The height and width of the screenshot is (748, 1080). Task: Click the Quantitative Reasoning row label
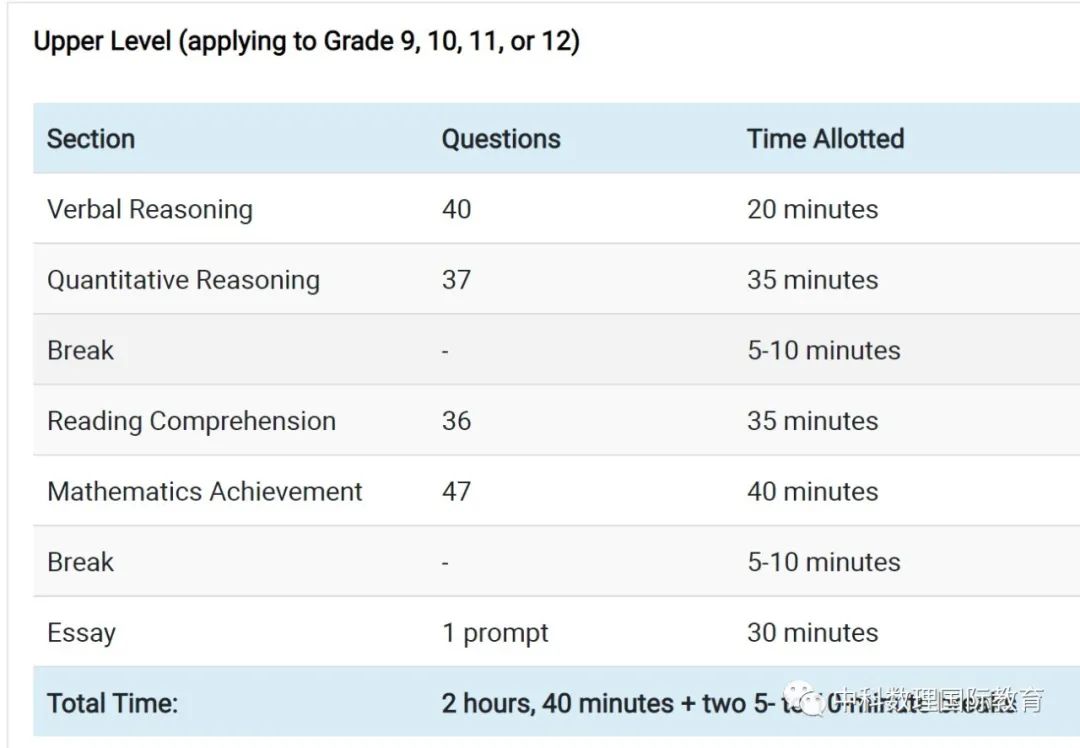[183, 280]
